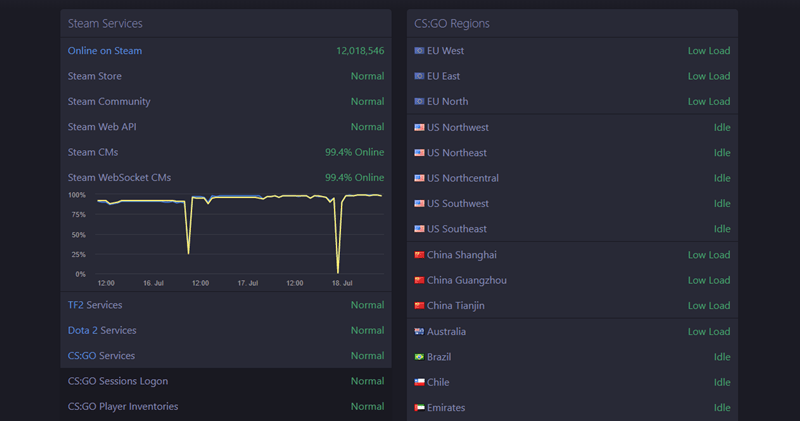Click the US Southwest flag icon

click(419, 204)
